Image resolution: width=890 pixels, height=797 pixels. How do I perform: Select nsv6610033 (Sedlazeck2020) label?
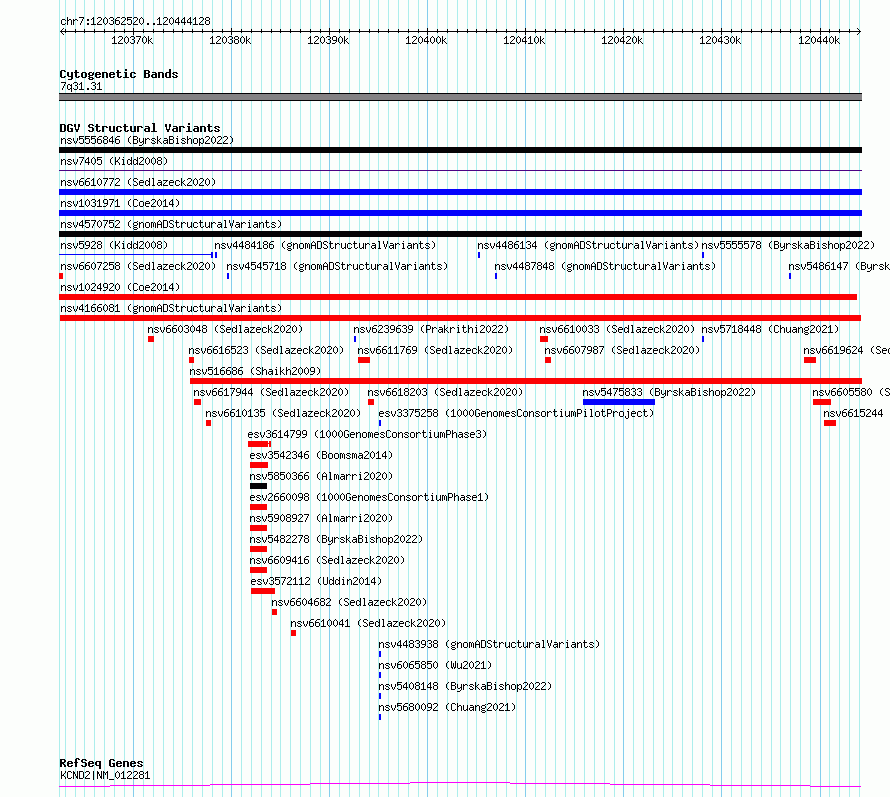(x=617, y=329)
